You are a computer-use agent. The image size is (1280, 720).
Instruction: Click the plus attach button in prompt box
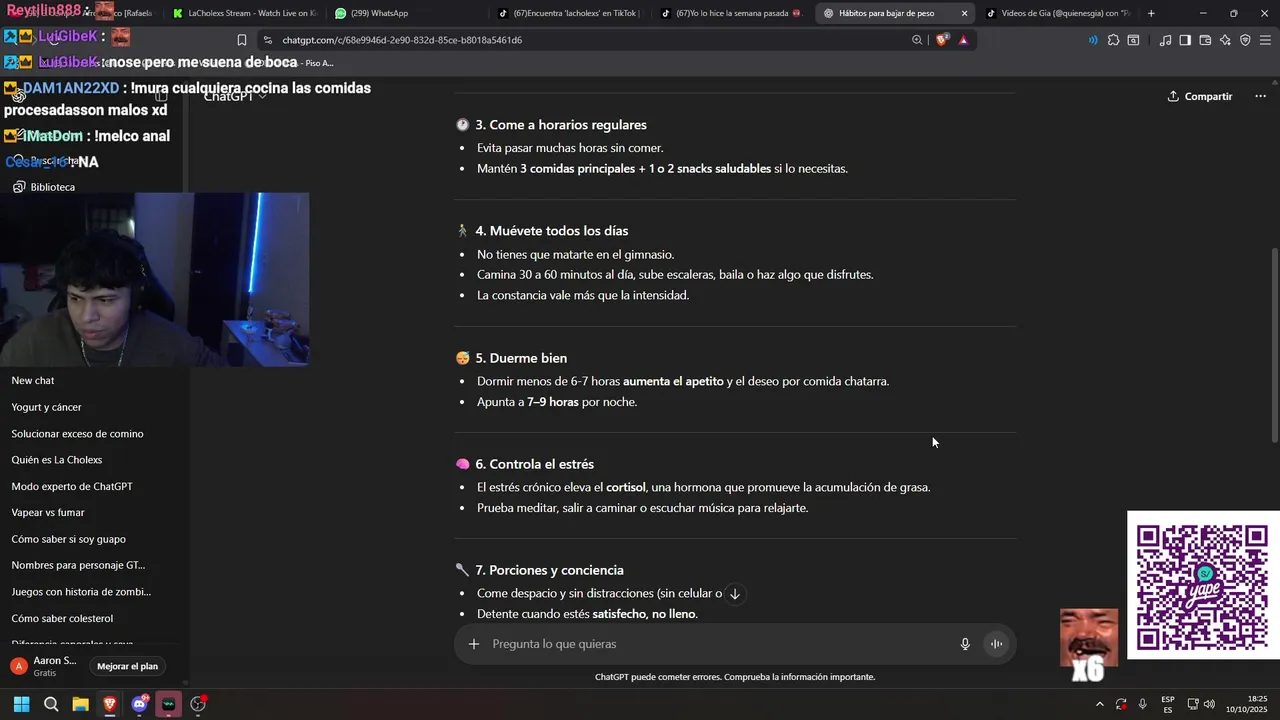[x=474, y=644]
